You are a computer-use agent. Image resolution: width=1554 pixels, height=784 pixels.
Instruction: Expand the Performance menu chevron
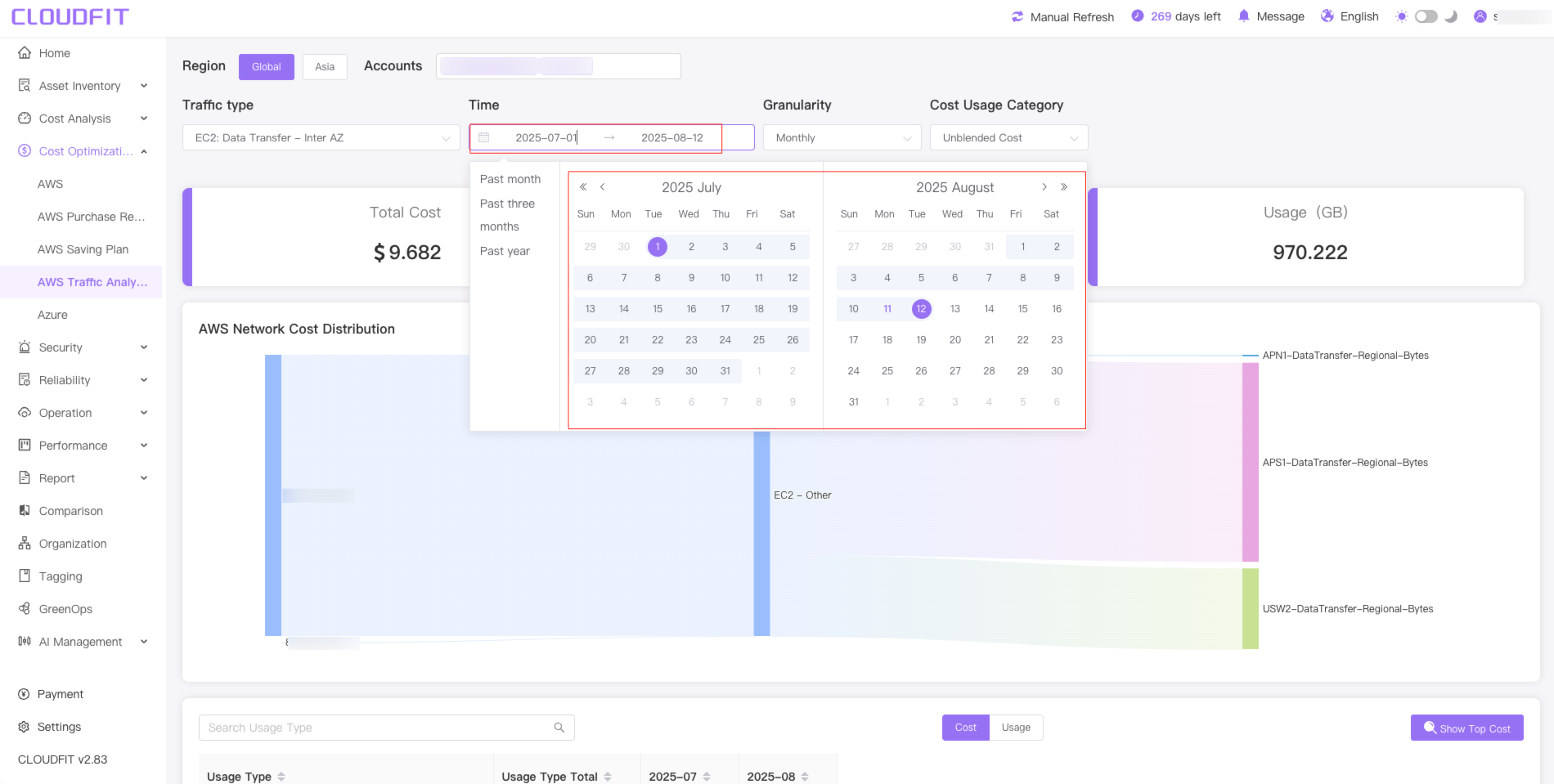tap(144, 446)
